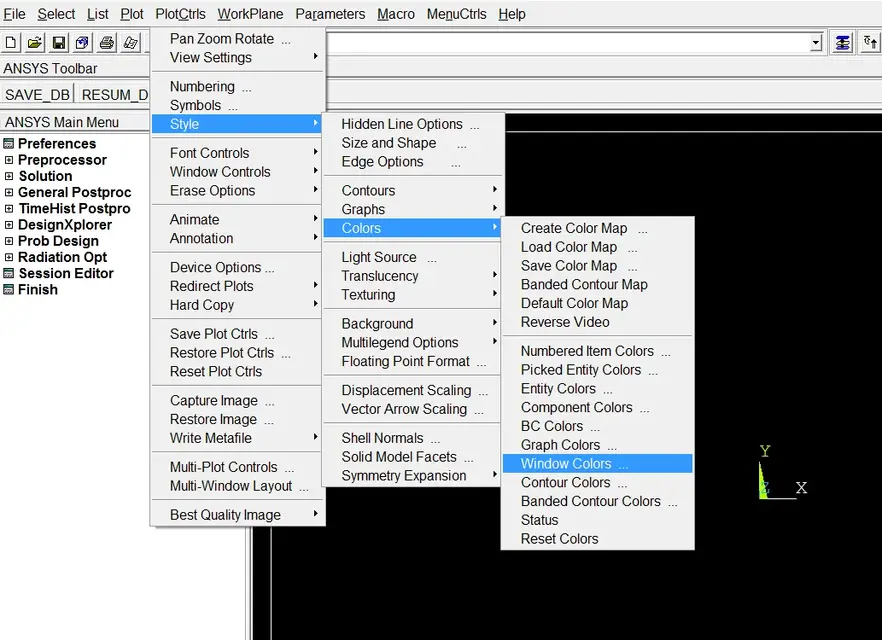Click the contact manager arrow icon at far right
Viewport: 882px width, 640px height.
point(870,43)
